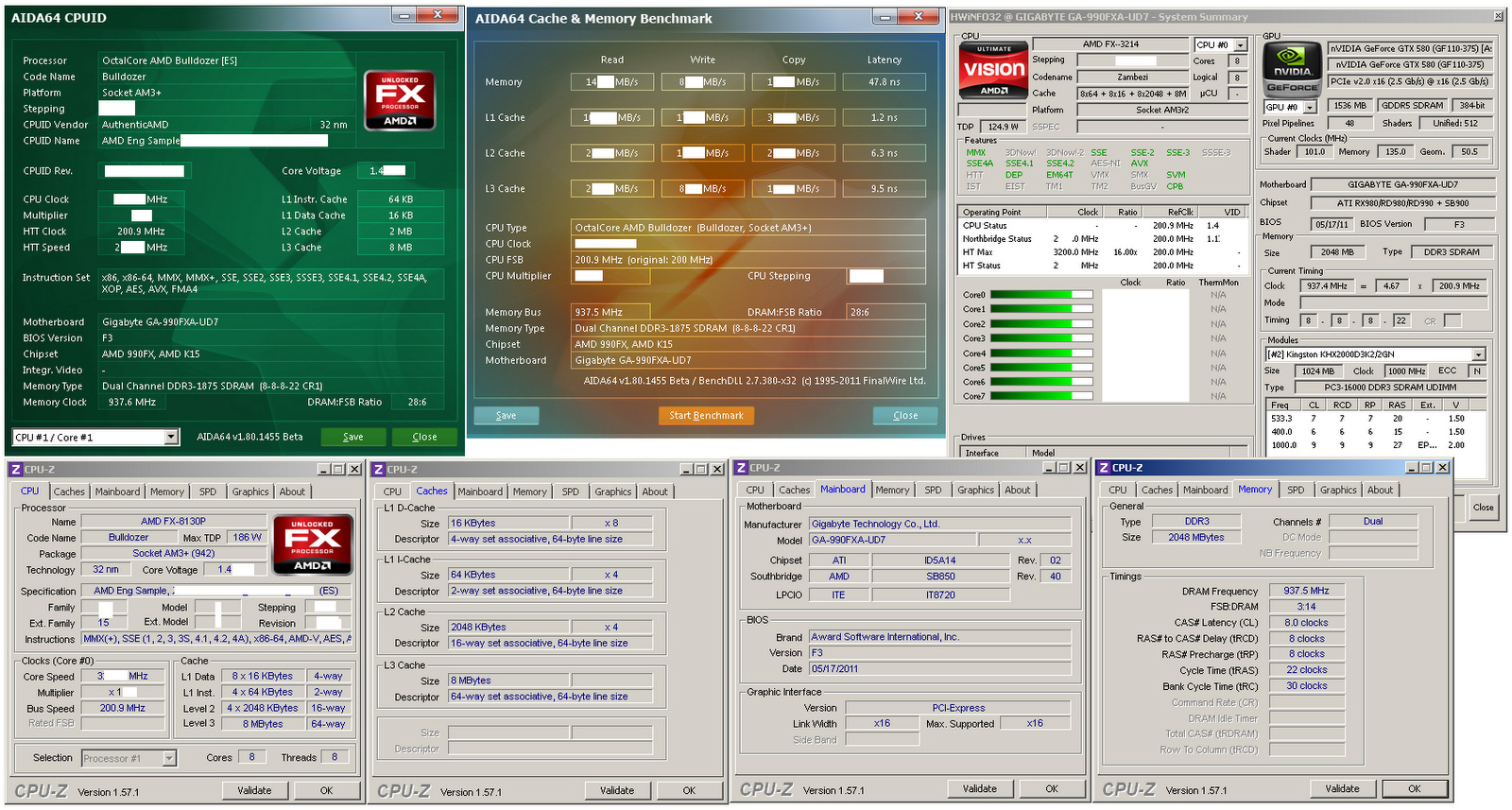The height and width of the screenshot is (810, 1512).
Task: Switch to the SPD tab in the CPU-Z Memory window
Action: coord(1295,490)
